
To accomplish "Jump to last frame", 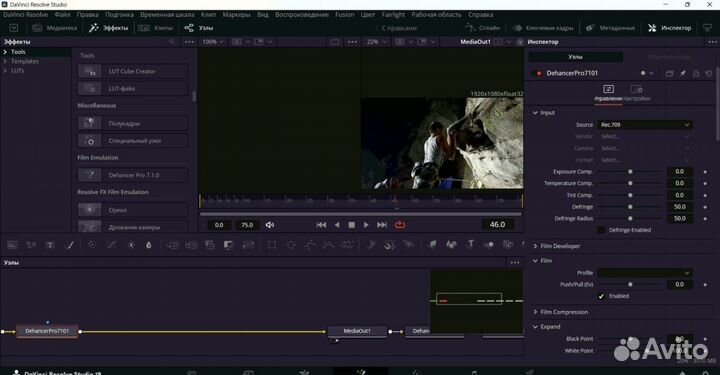I will pos(382,225).
